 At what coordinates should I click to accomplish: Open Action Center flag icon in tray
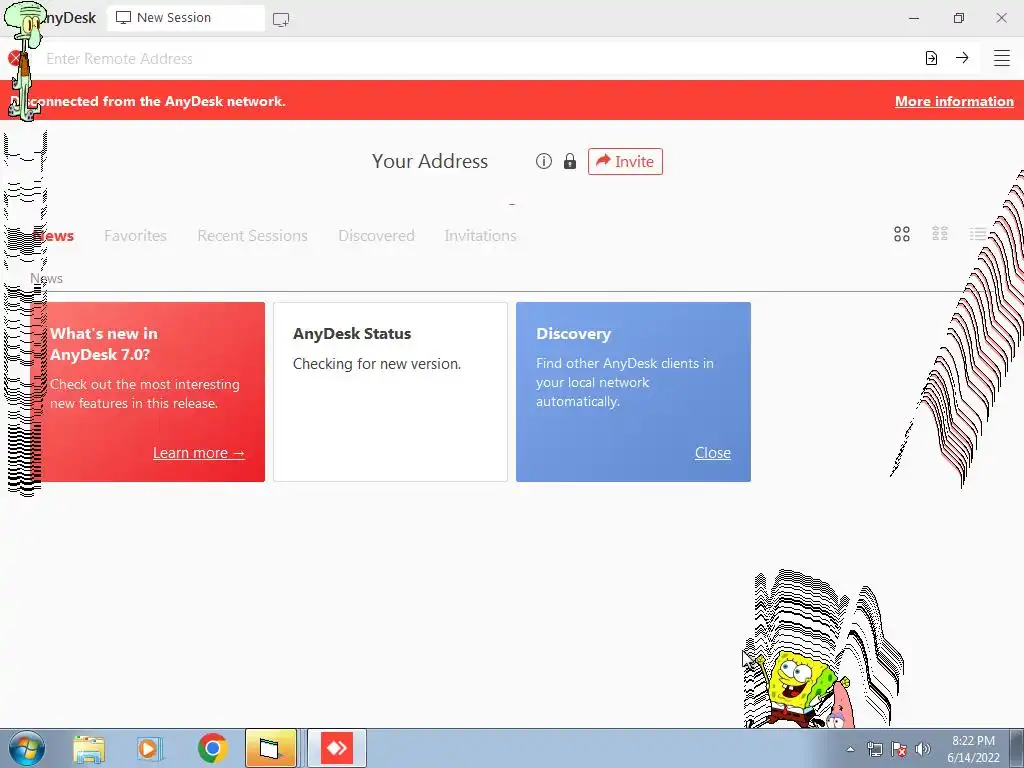click(899, 749)
